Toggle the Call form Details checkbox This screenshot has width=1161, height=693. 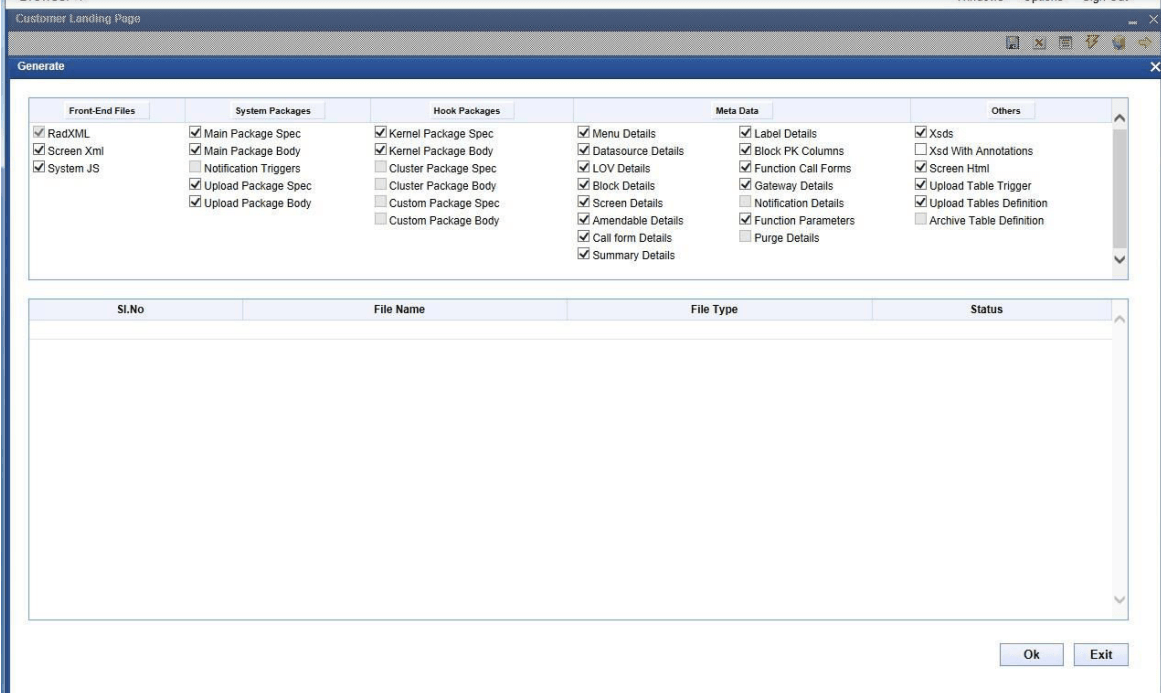[583, 237]
